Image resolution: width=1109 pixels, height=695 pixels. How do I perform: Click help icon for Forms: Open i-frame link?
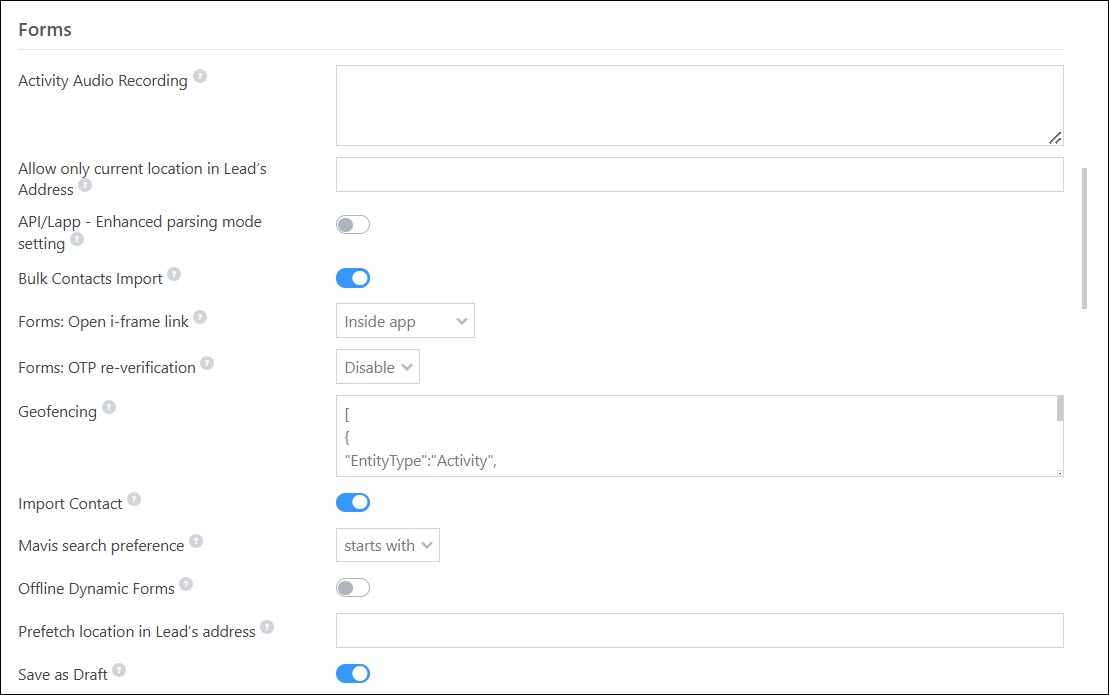coord(200,317)
